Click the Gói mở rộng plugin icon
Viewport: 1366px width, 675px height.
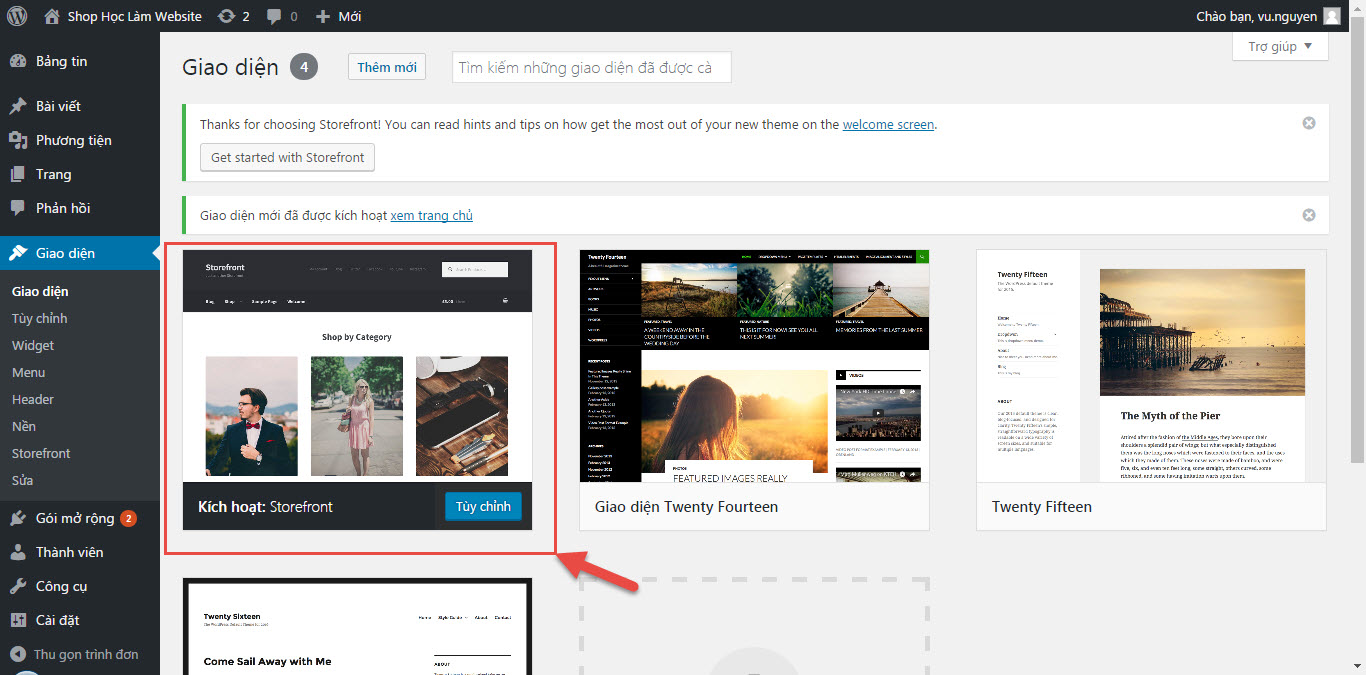18,518
